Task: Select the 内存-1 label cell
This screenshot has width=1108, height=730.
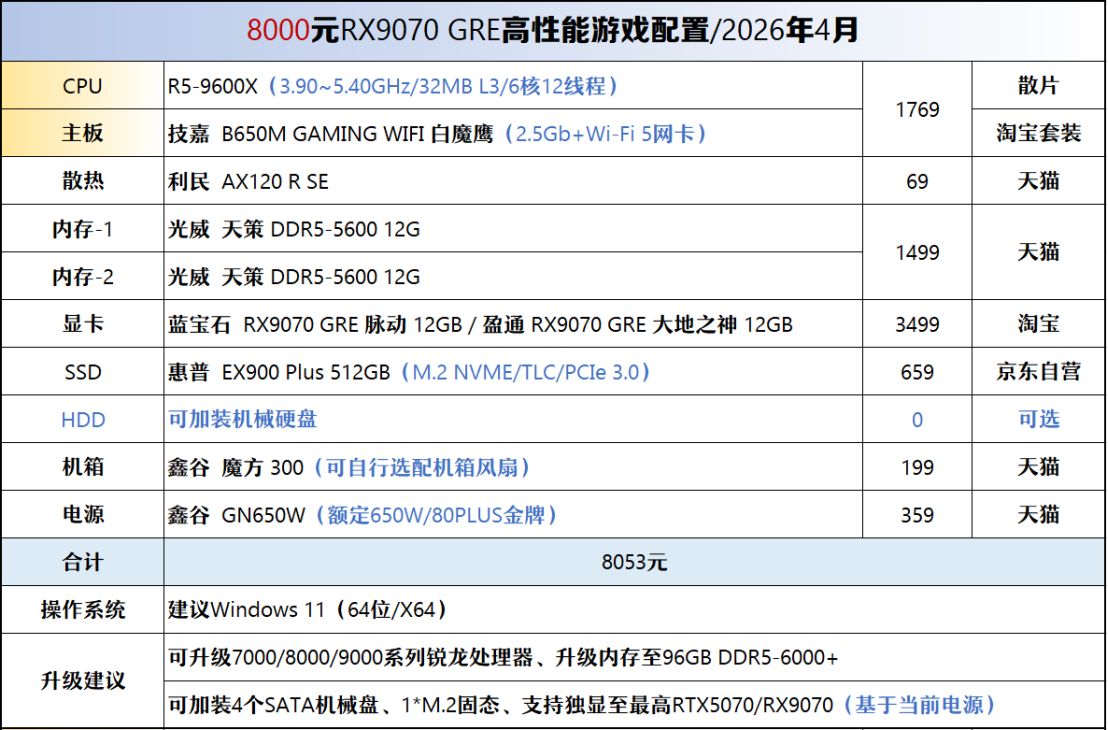Action: tap(83, 228)
